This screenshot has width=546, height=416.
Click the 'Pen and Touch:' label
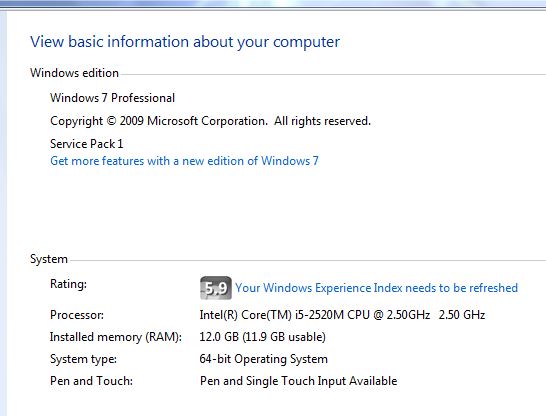(91, 381)
